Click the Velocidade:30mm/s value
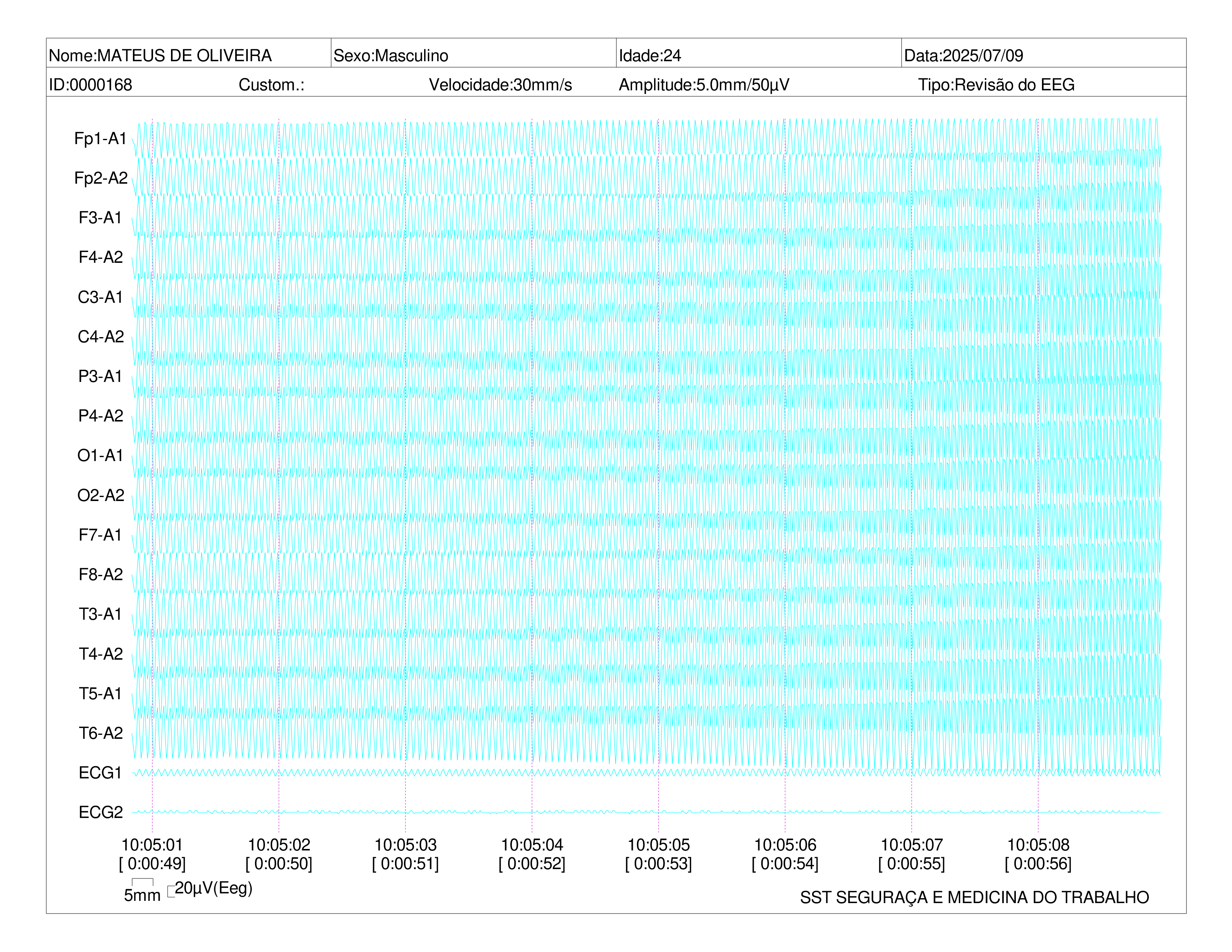The image size is (1232, 952). (x=500, y=85)
